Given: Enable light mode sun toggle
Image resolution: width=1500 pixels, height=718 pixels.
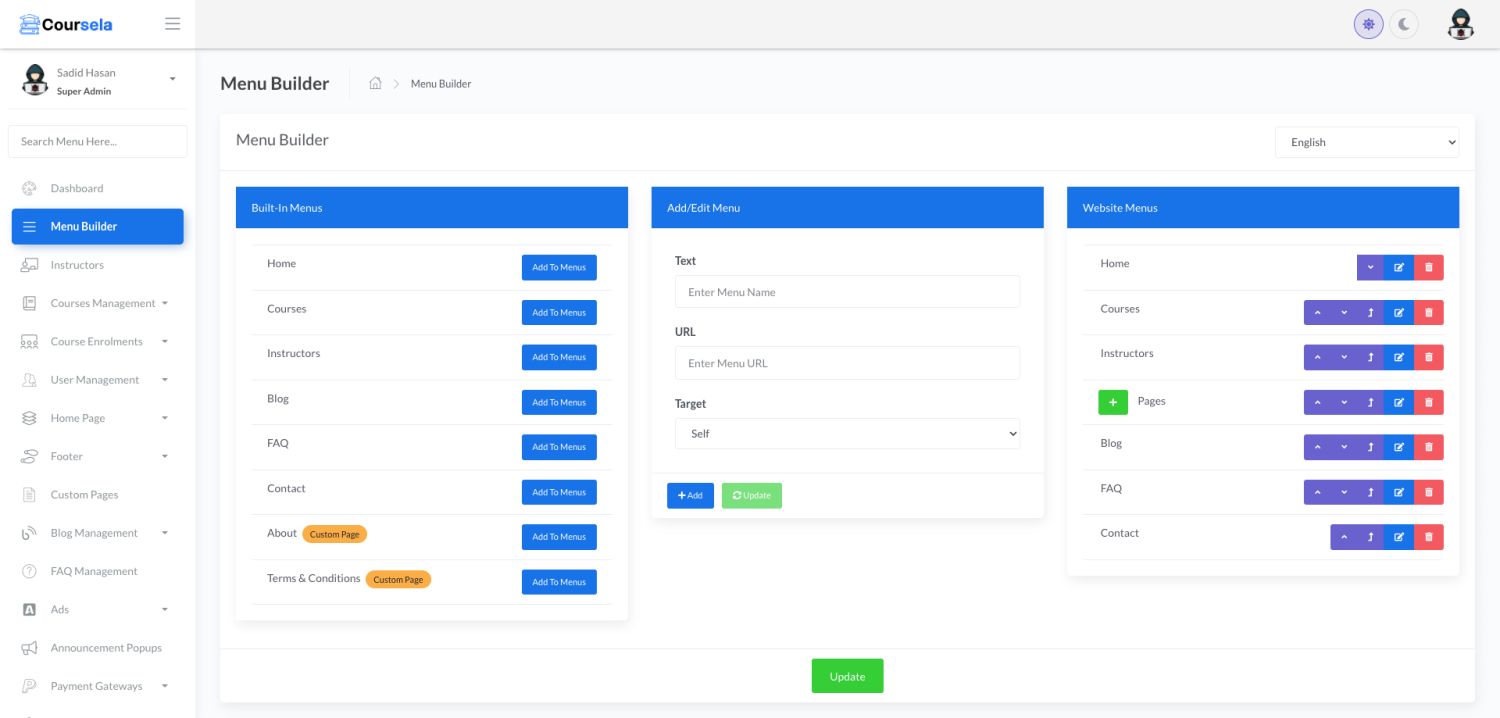Looking at the screenshot, I should 1368,24.
